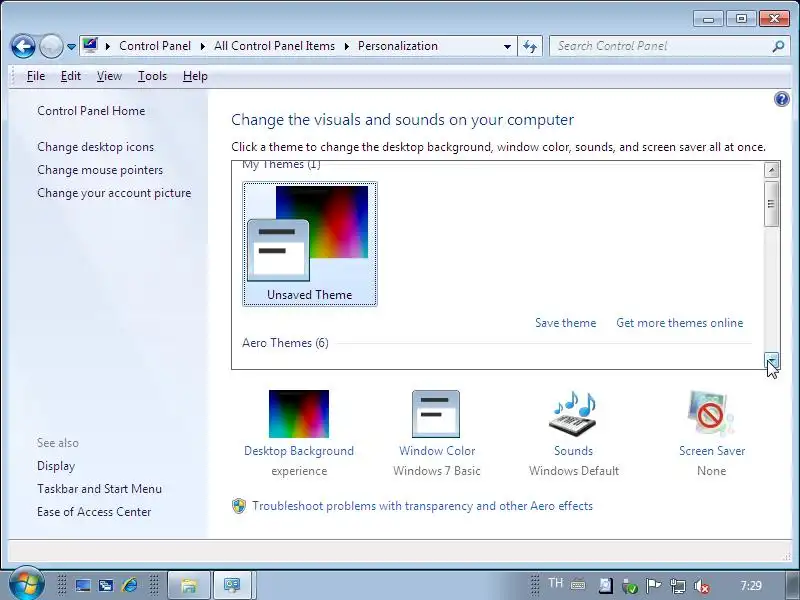Image resolution: width=800 pixels, height=600 pixels.
Task: Click the shield icon beside Troubleshoot link
Action: (239, 506)
